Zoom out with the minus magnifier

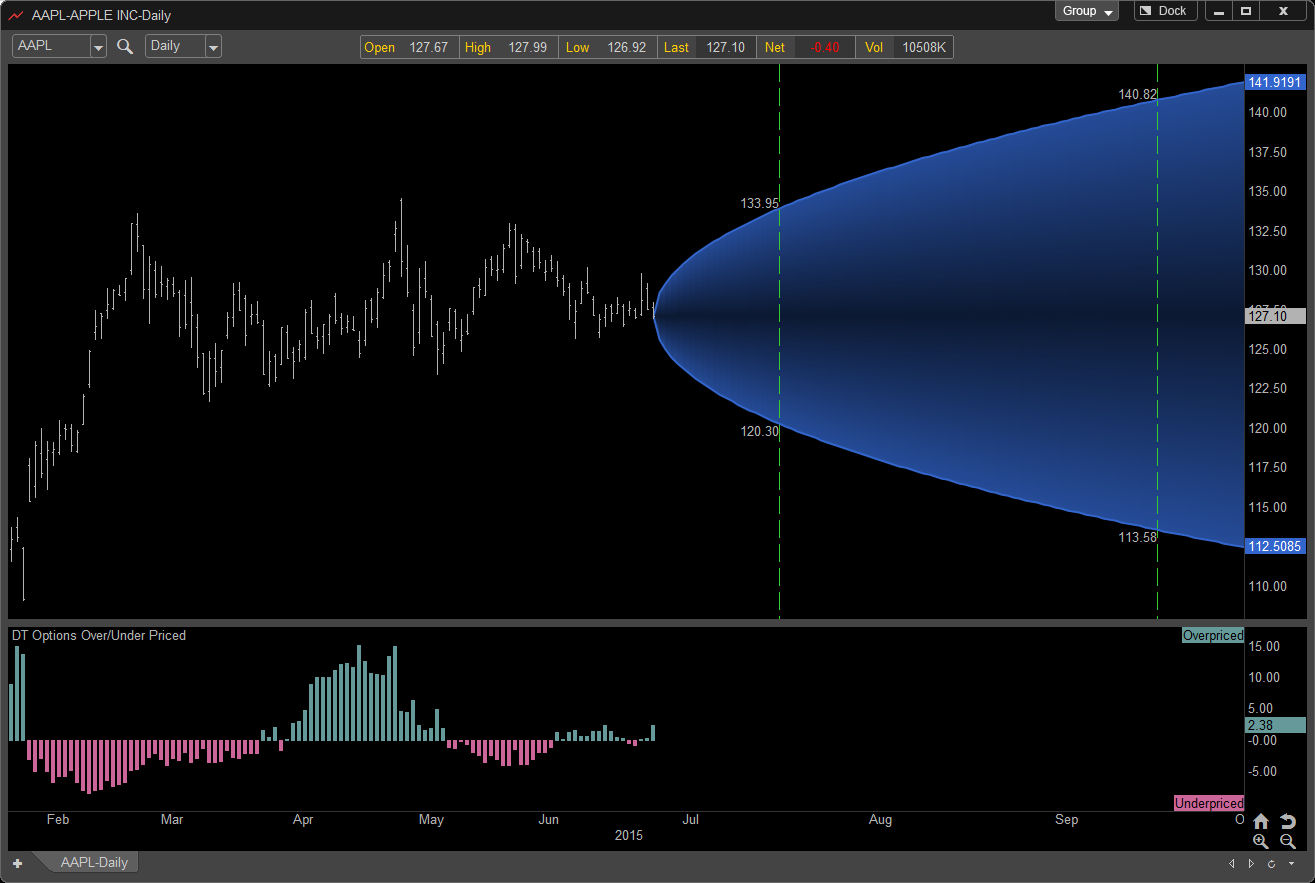1288,841
